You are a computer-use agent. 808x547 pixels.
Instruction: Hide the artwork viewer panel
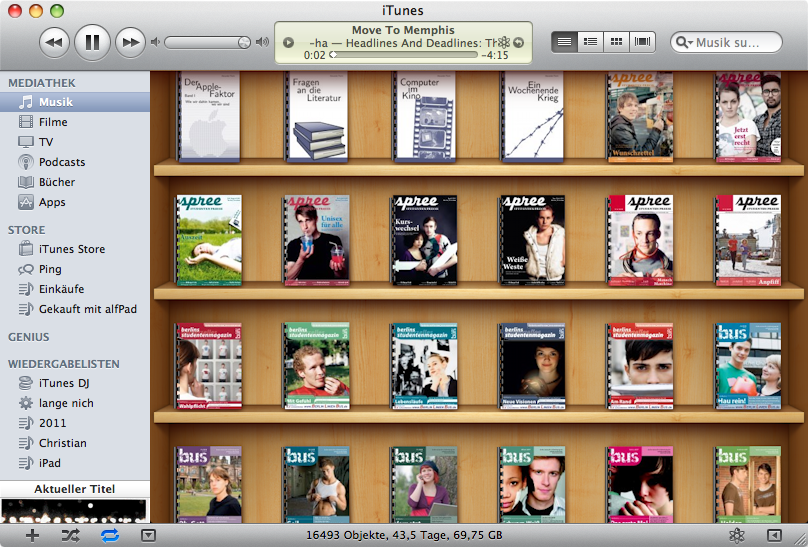tap(148, 536)
